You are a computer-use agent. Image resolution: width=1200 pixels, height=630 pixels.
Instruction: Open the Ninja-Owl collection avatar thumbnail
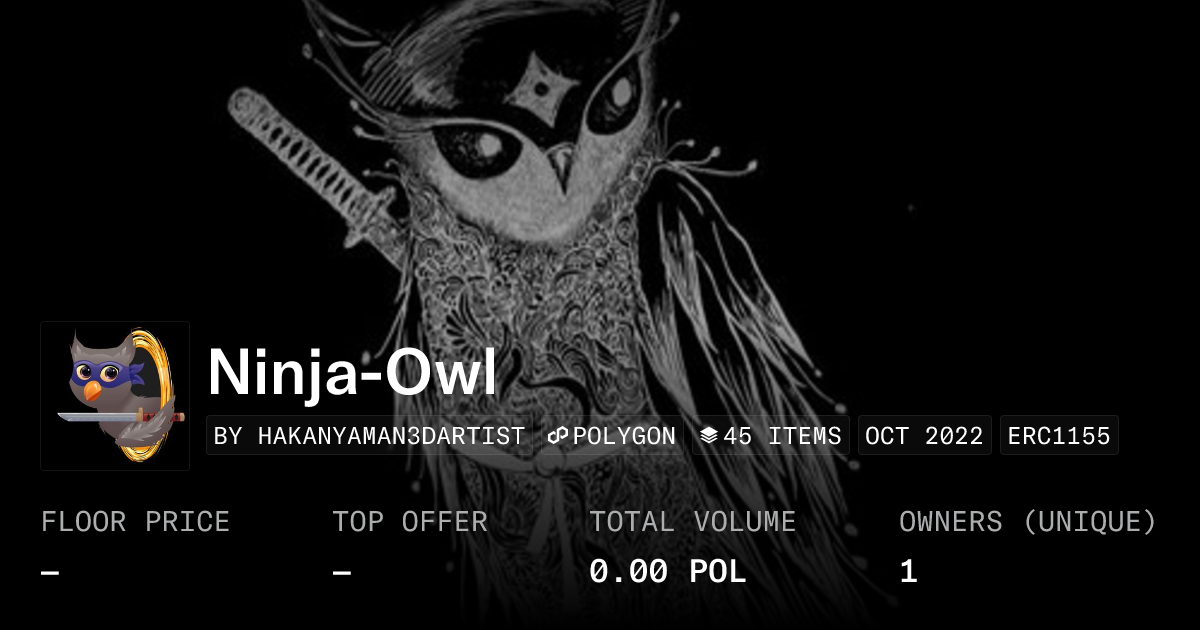coord(115,396)
